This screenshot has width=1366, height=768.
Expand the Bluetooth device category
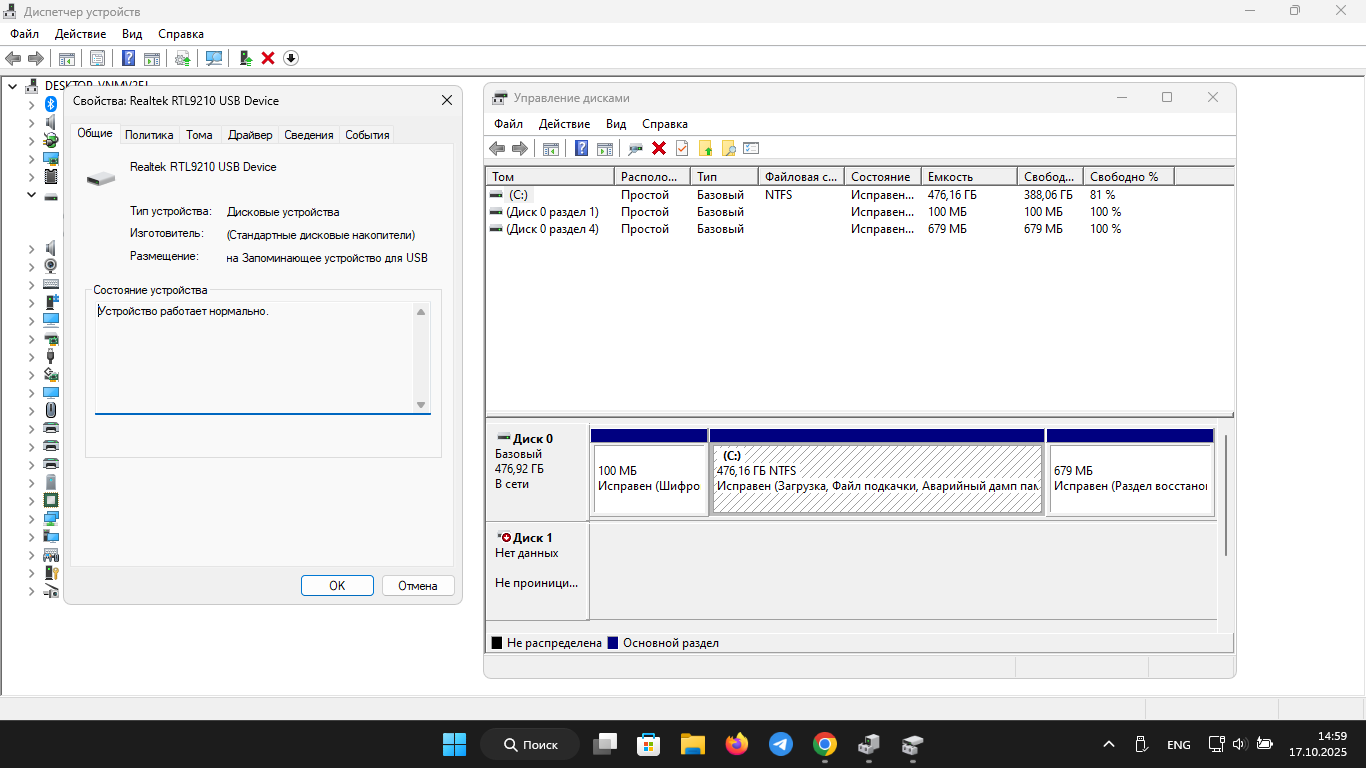pyautogui.click(x=31, y=104)
